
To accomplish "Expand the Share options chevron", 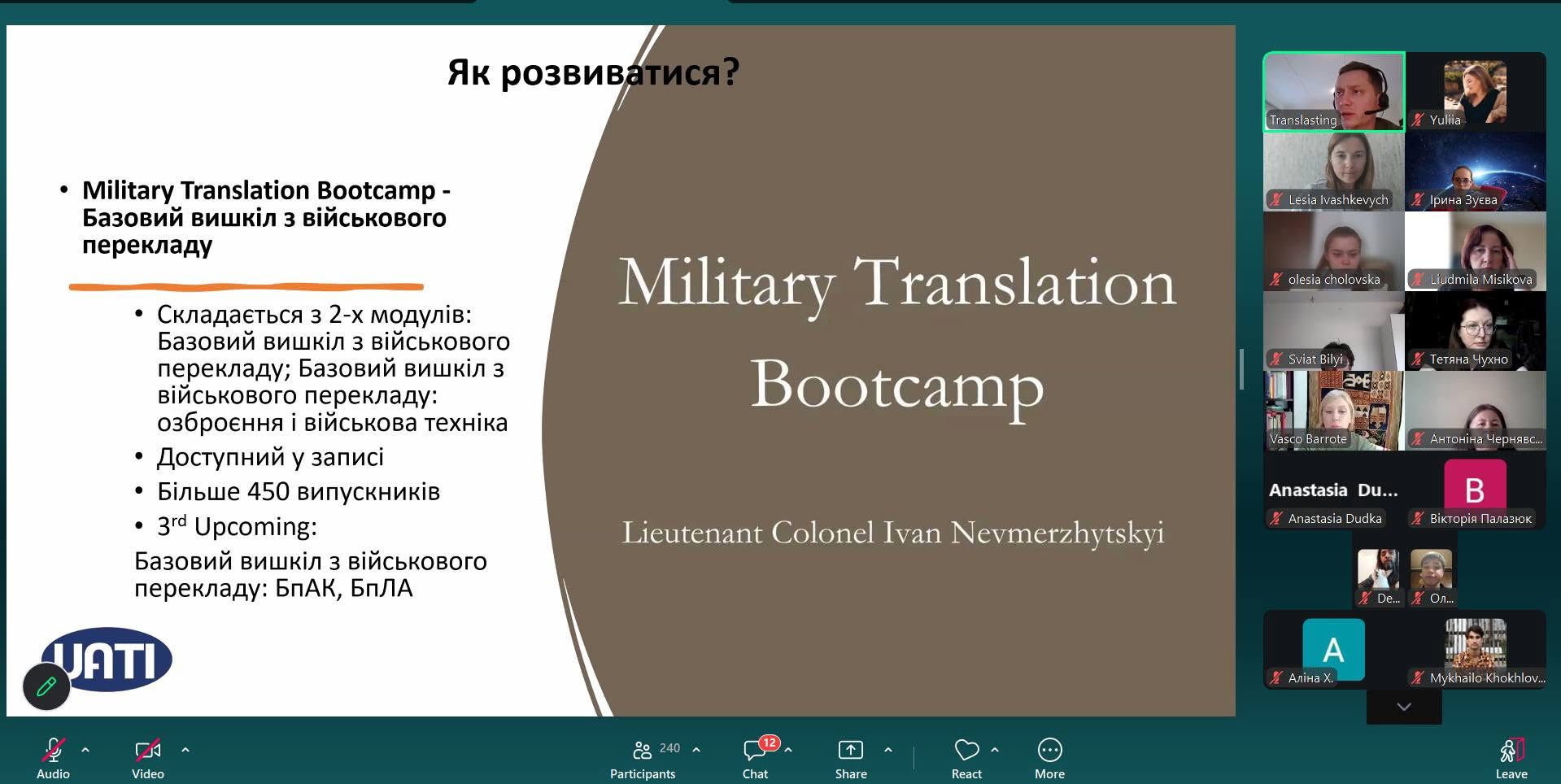I will pos(888,750).
